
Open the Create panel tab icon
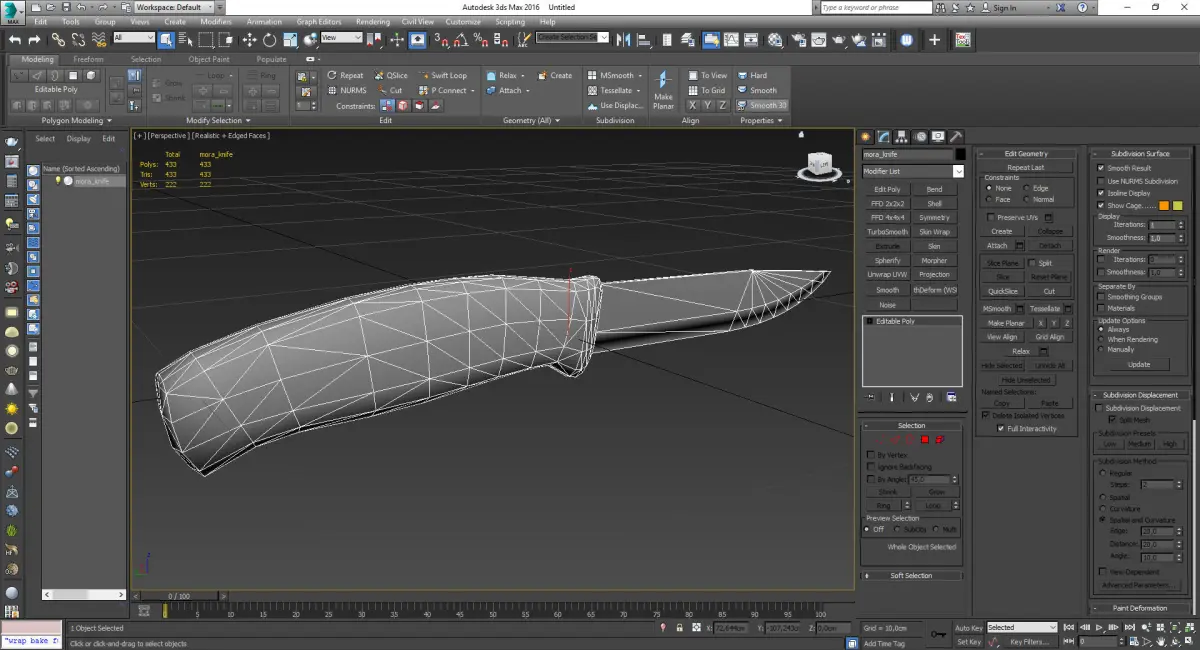[x=867, y=137]
